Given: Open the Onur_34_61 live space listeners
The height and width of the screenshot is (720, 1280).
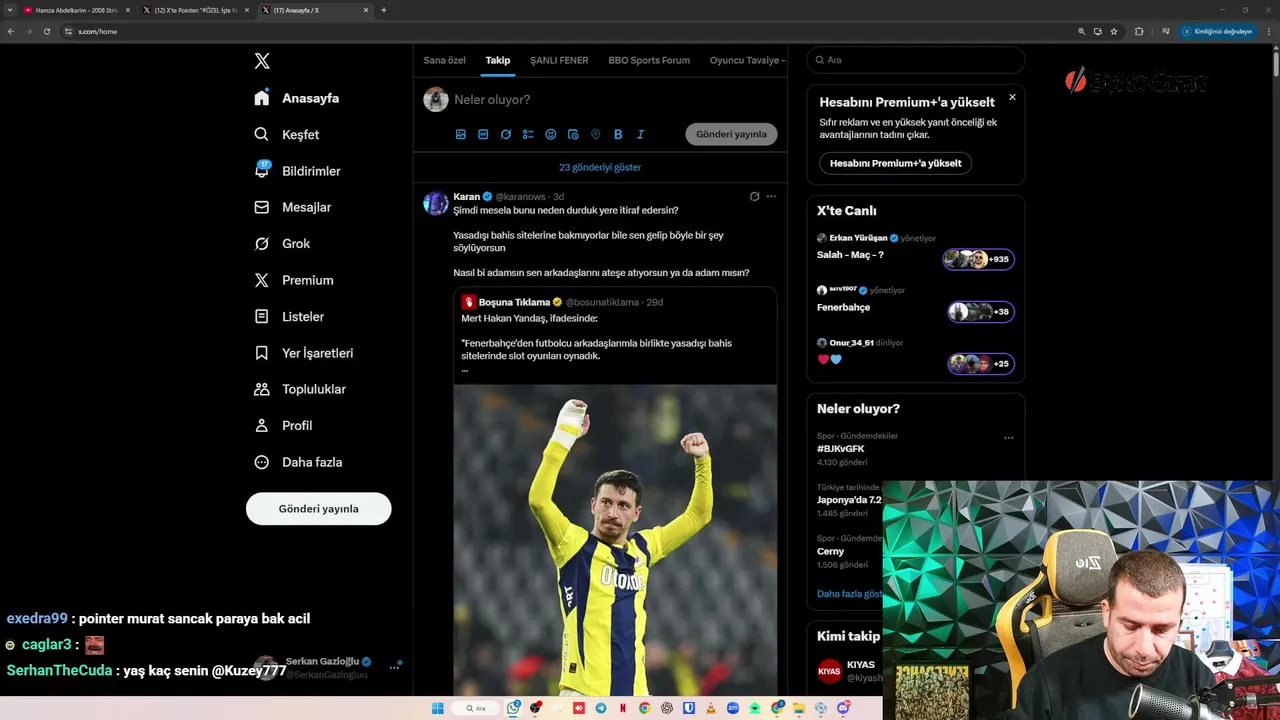Looking at the screenshot, I should (x=981, y=363).
